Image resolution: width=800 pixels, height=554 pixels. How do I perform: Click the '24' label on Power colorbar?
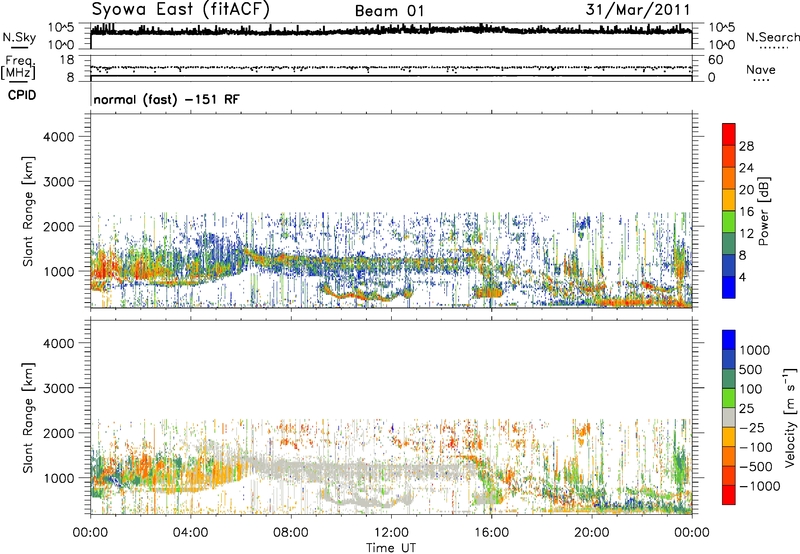click(746, 168)
